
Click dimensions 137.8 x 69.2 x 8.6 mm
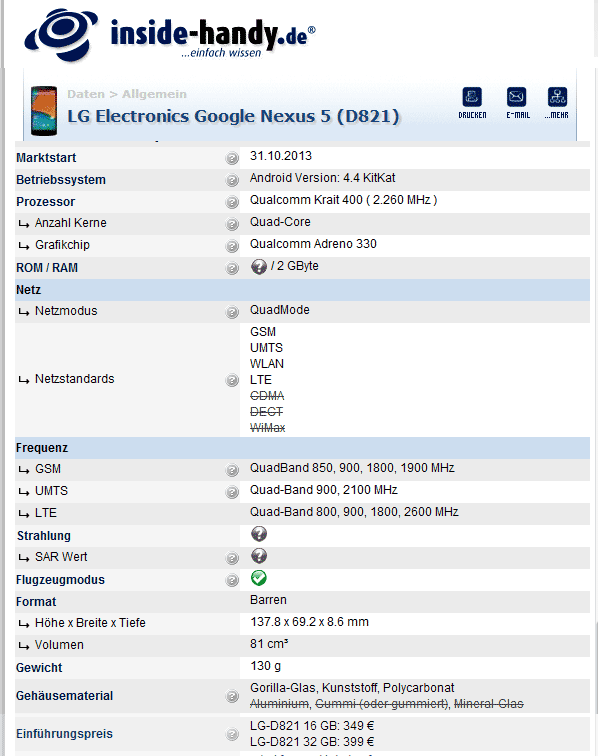point(309,622)
